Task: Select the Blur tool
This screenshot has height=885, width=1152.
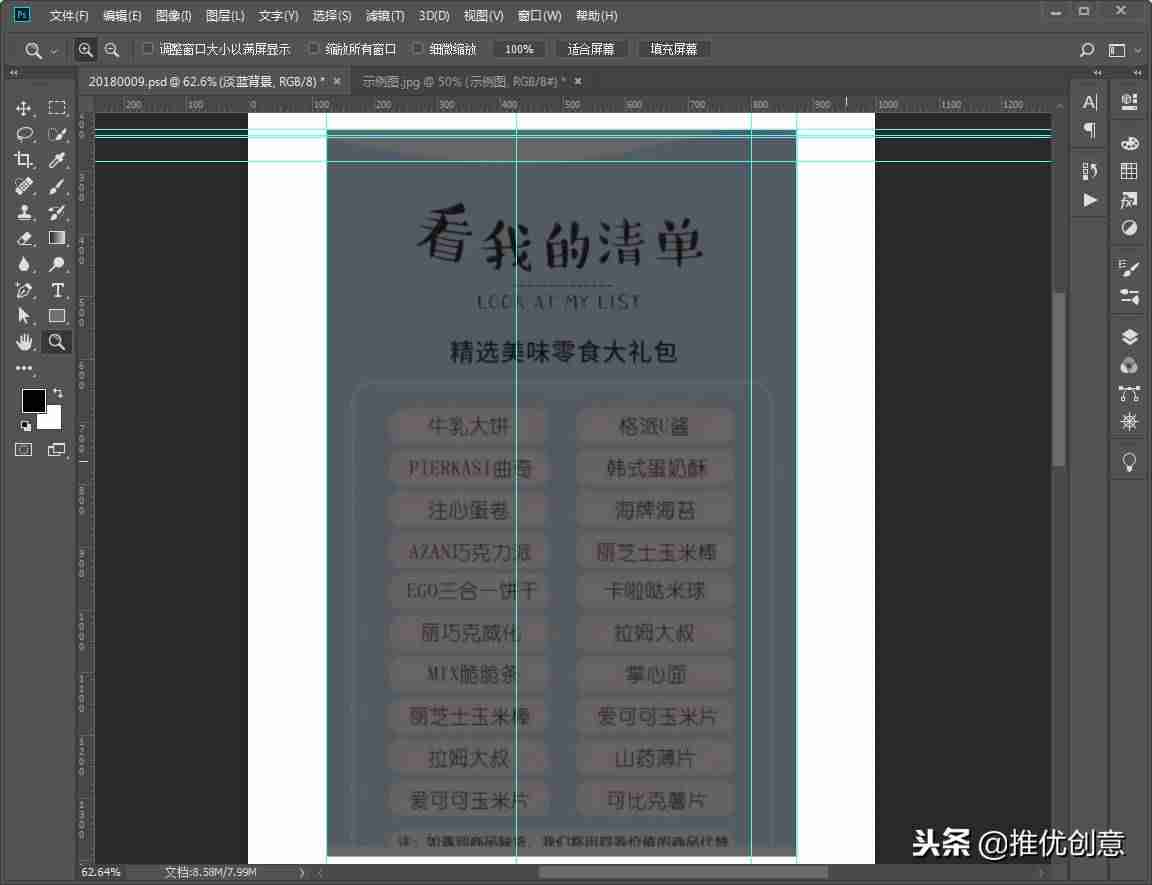Action: pyautogui.click(x=24, y=264)
